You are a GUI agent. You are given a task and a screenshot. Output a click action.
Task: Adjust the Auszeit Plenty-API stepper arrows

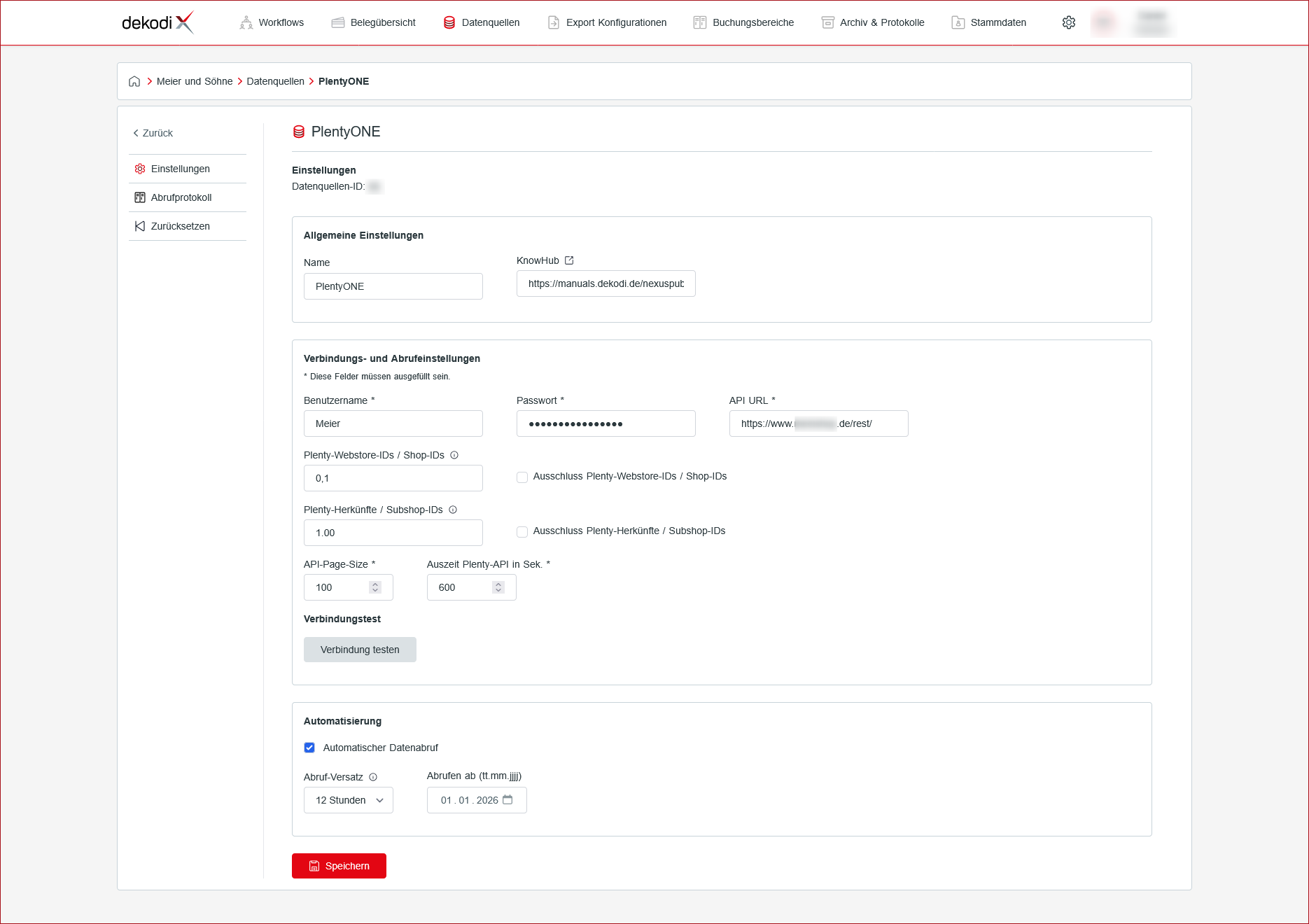(x=498, y=587)
